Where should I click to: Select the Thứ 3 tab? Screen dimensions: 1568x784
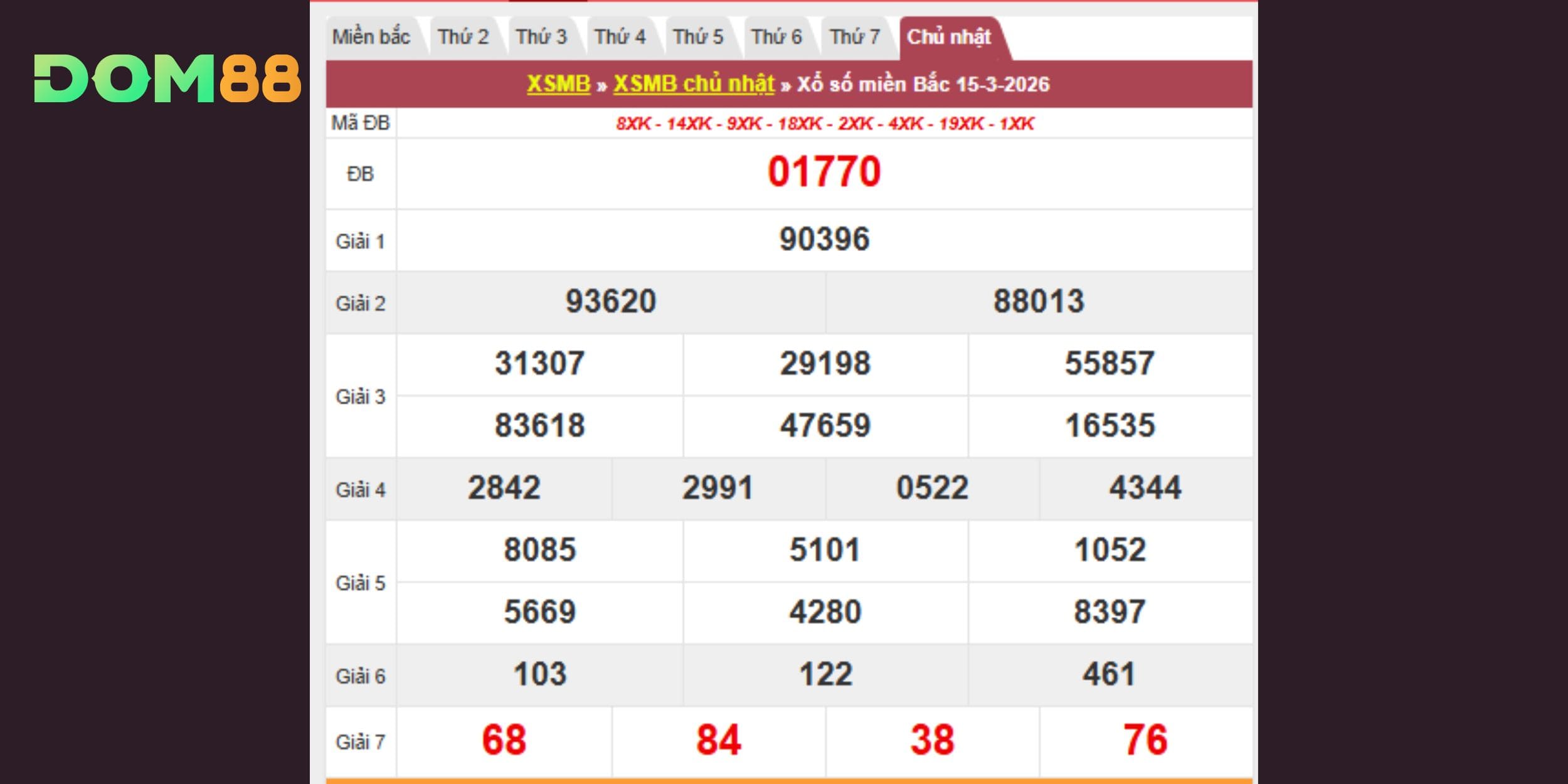tap(541, 37)
